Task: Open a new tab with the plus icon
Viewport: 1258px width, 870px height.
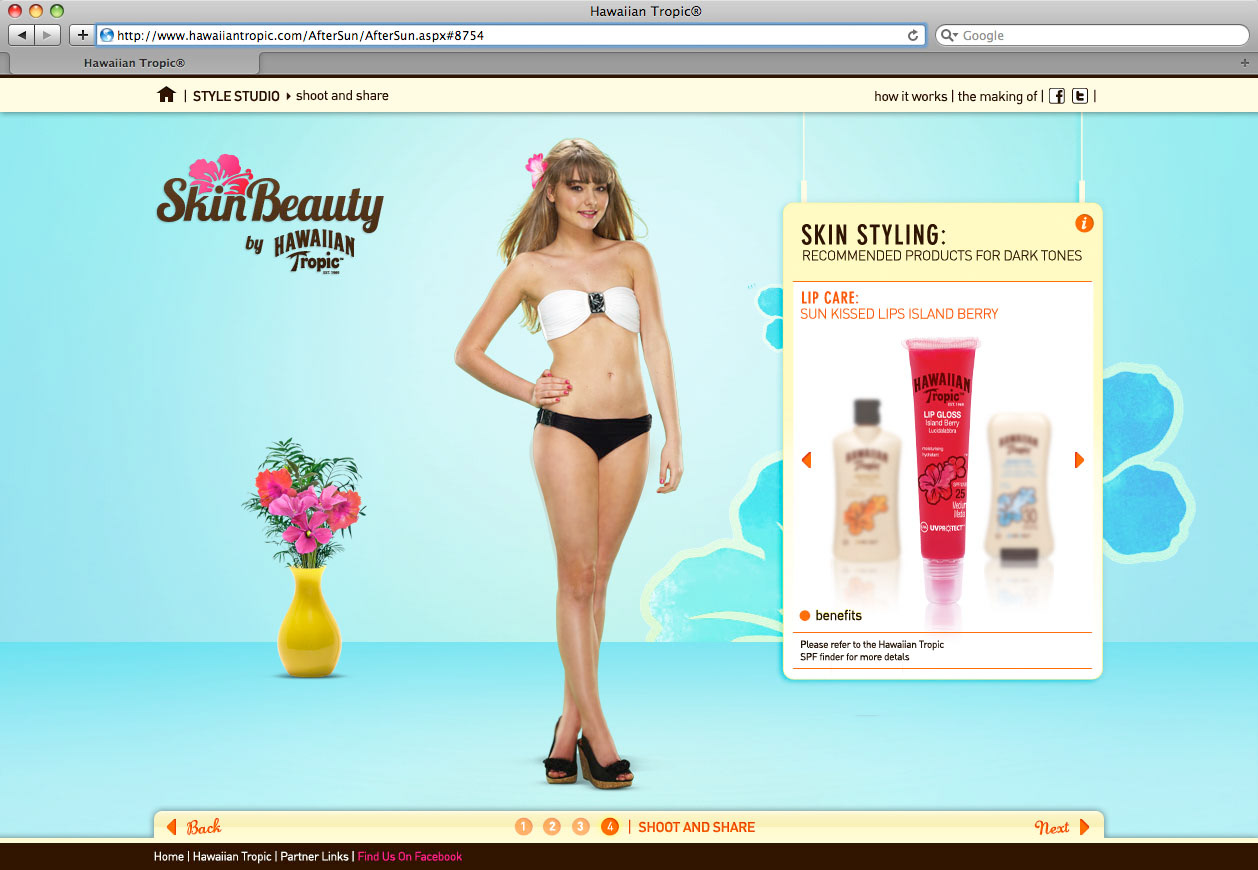Action: (x=1245, y=62)
